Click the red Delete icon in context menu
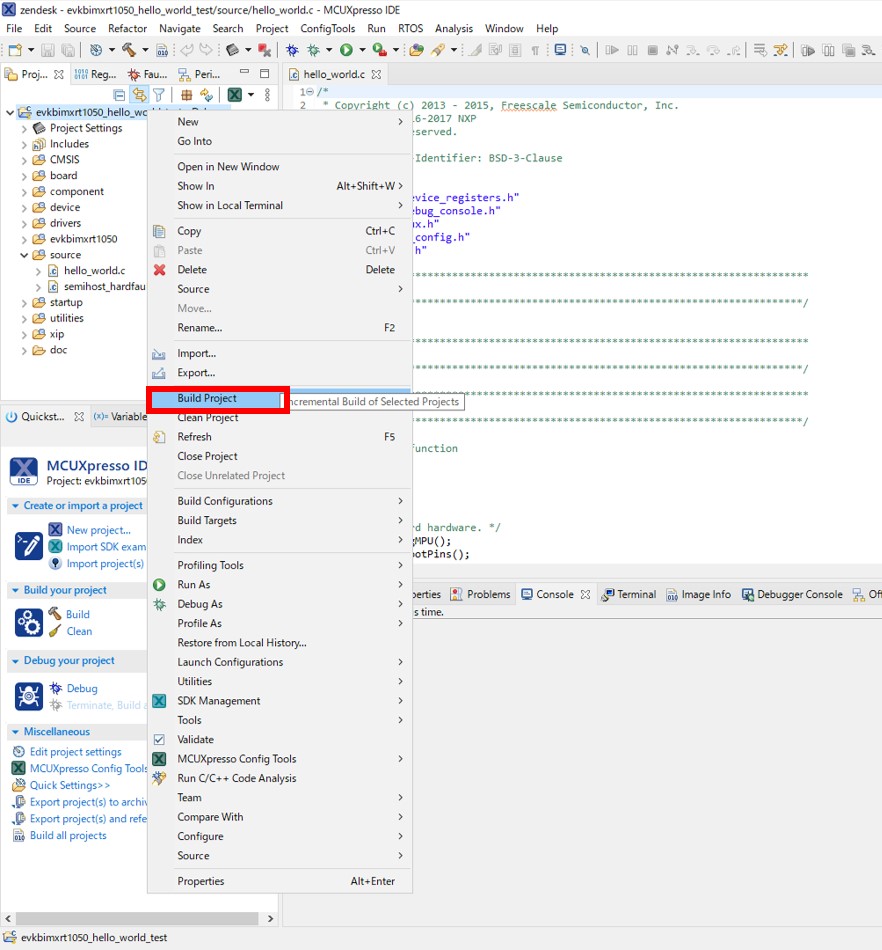 159,270
